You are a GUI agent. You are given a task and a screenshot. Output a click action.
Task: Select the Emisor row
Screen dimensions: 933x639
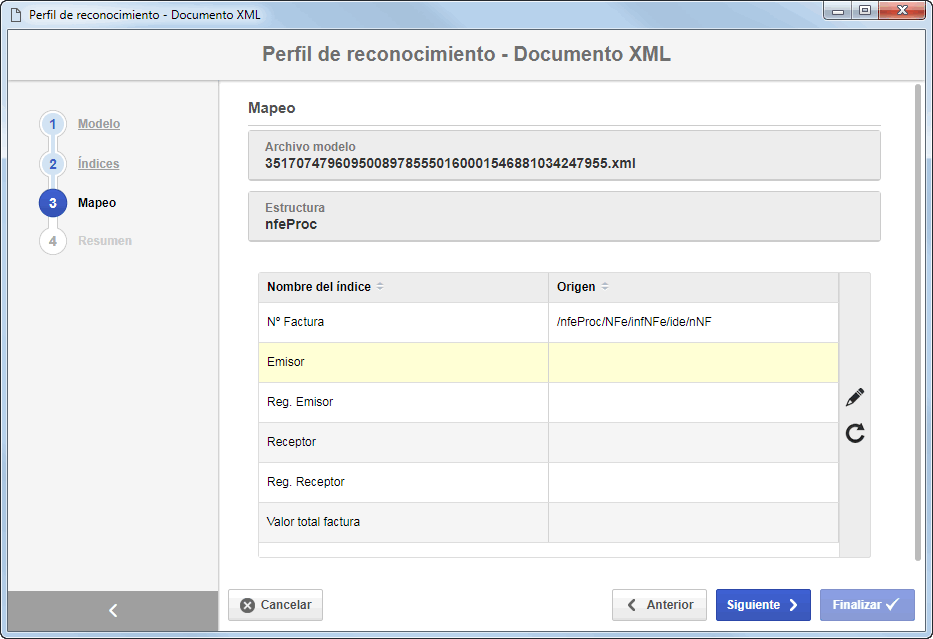[x=549, y=362]
